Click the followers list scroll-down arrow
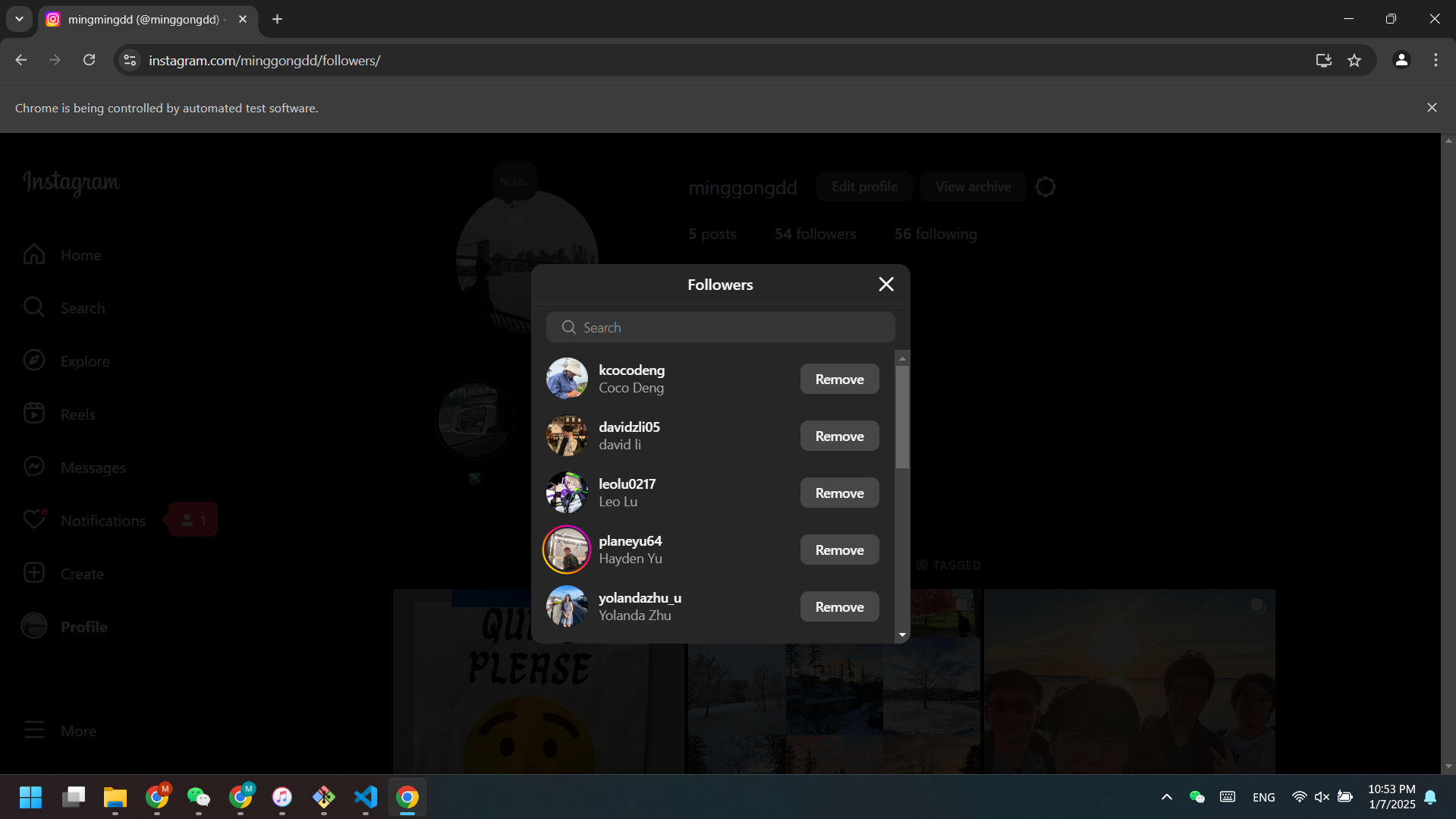Image resolution: width=1456 pixels, height=819 pixels. [x=902, y=635]
